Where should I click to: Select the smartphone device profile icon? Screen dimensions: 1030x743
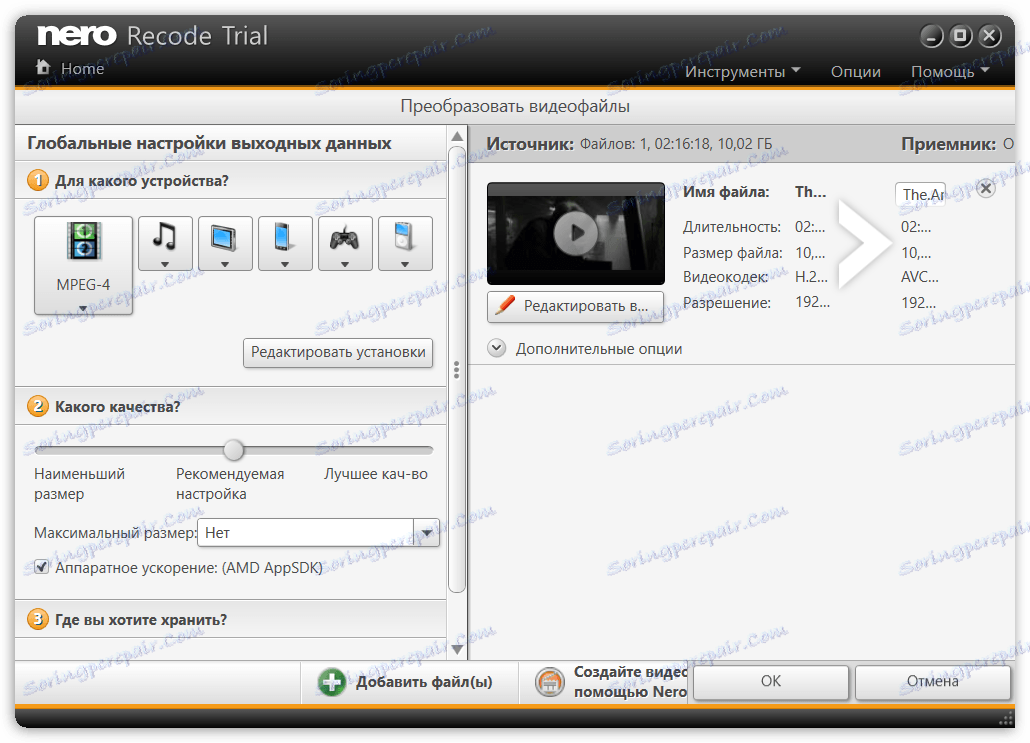[x=284, y=238]
